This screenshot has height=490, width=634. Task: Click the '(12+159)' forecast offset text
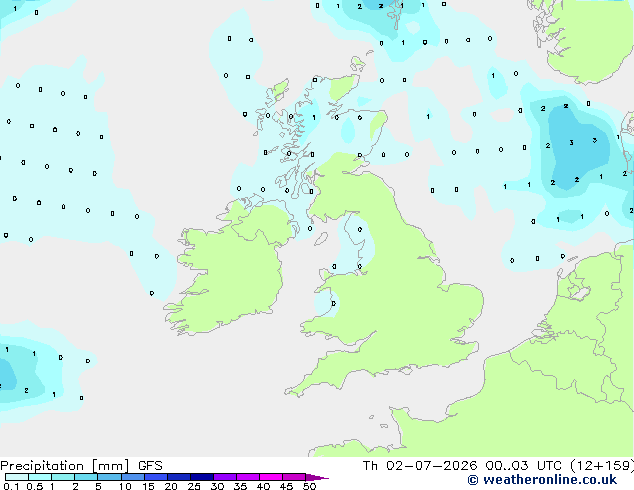(x=602, y=466)
